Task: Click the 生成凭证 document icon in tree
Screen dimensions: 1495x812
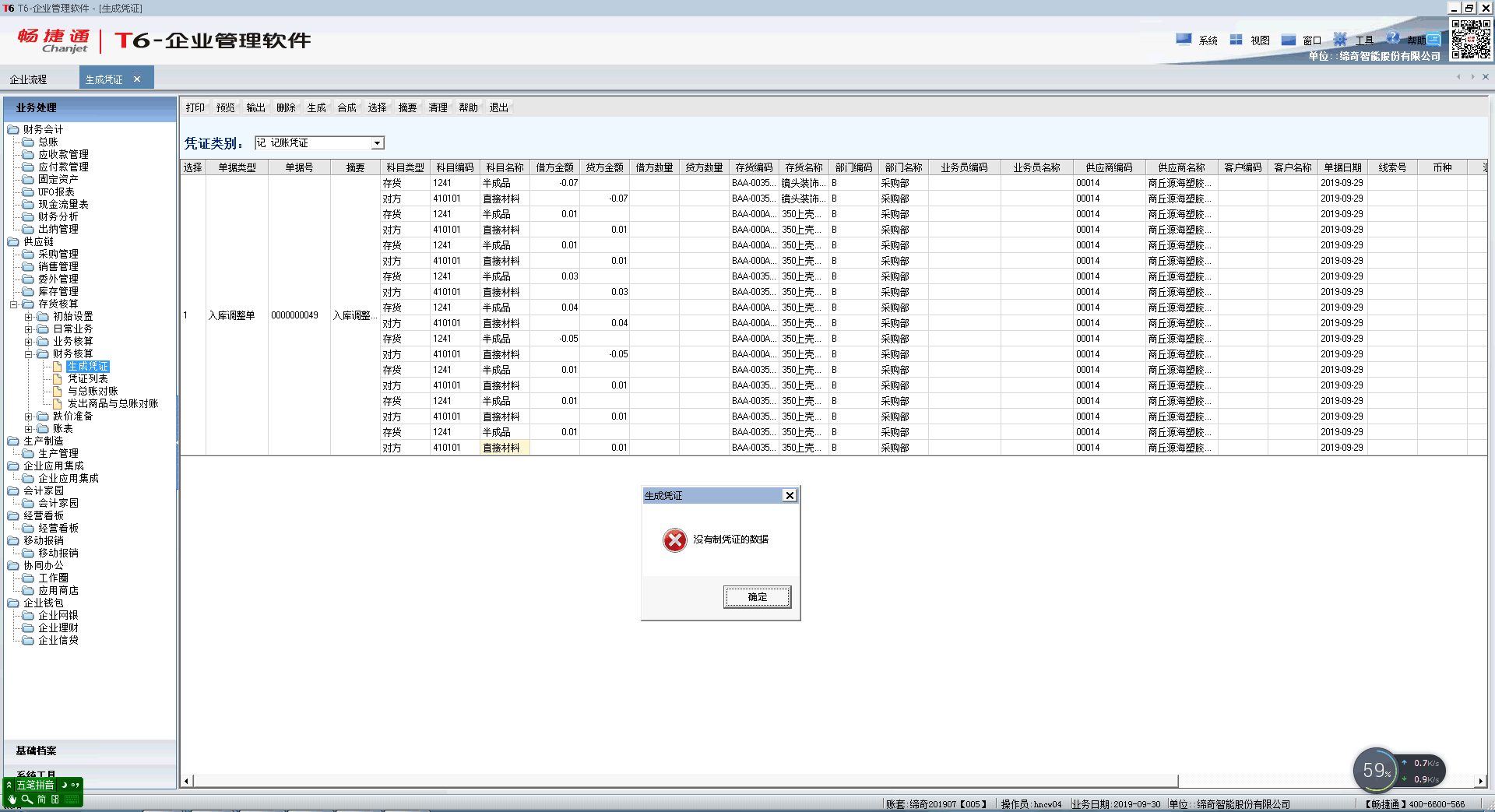Action: pos(58,366)
